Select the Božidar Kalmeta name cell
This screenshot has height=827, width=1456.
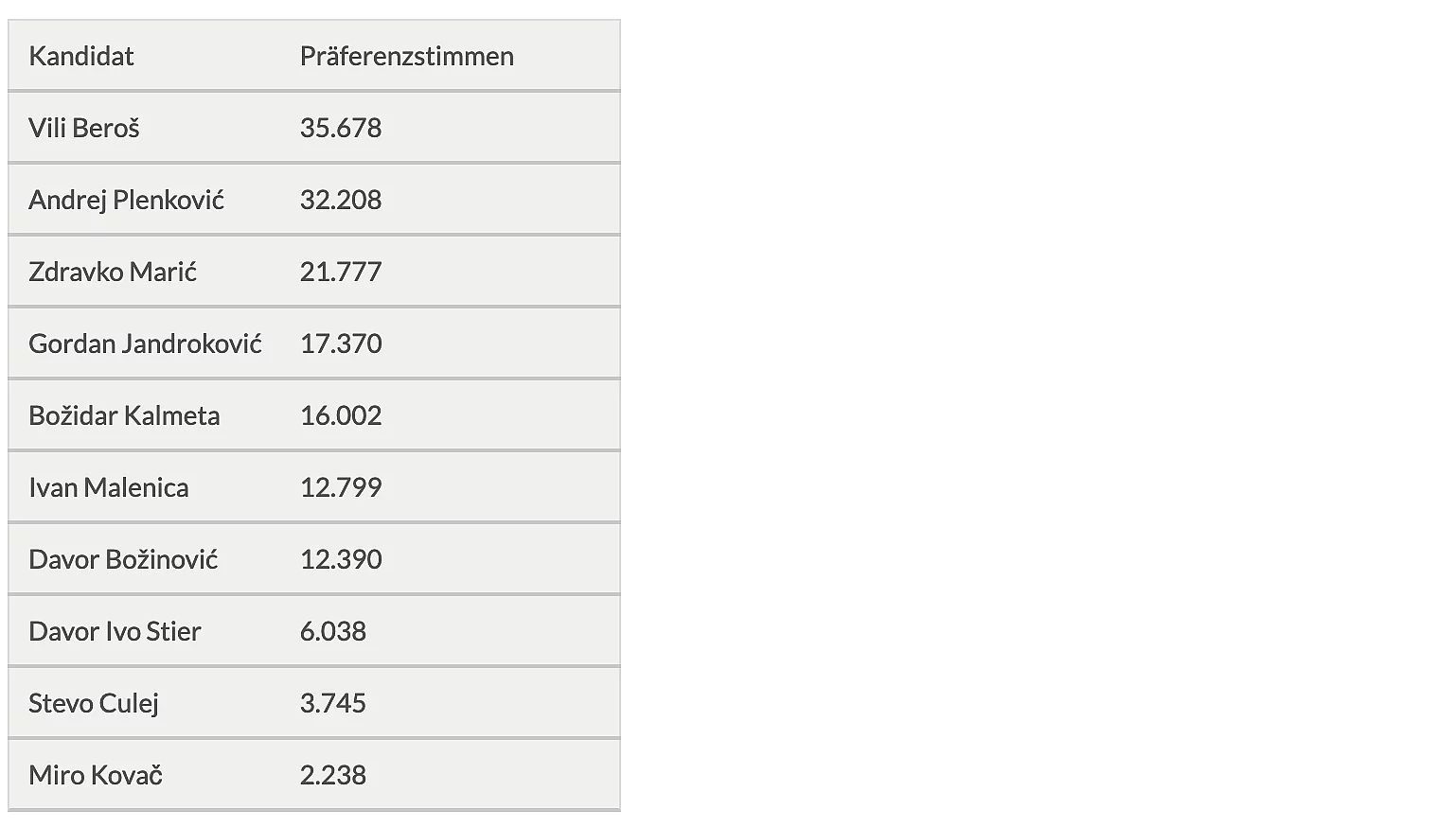pyautogui.click(x=124, y=415)
